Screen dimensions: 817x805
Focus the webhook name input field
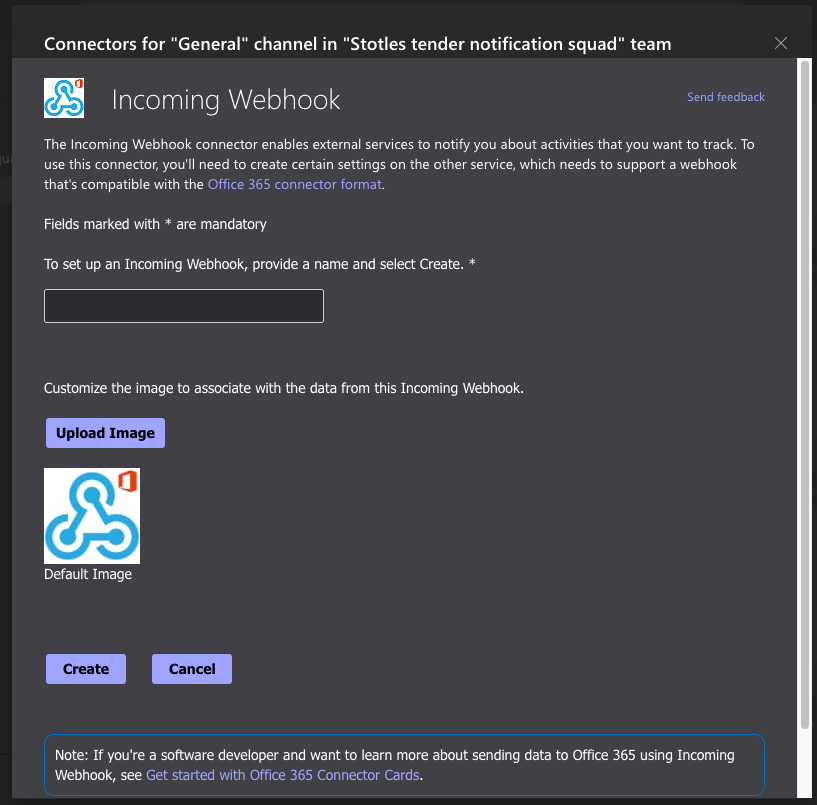184,306
